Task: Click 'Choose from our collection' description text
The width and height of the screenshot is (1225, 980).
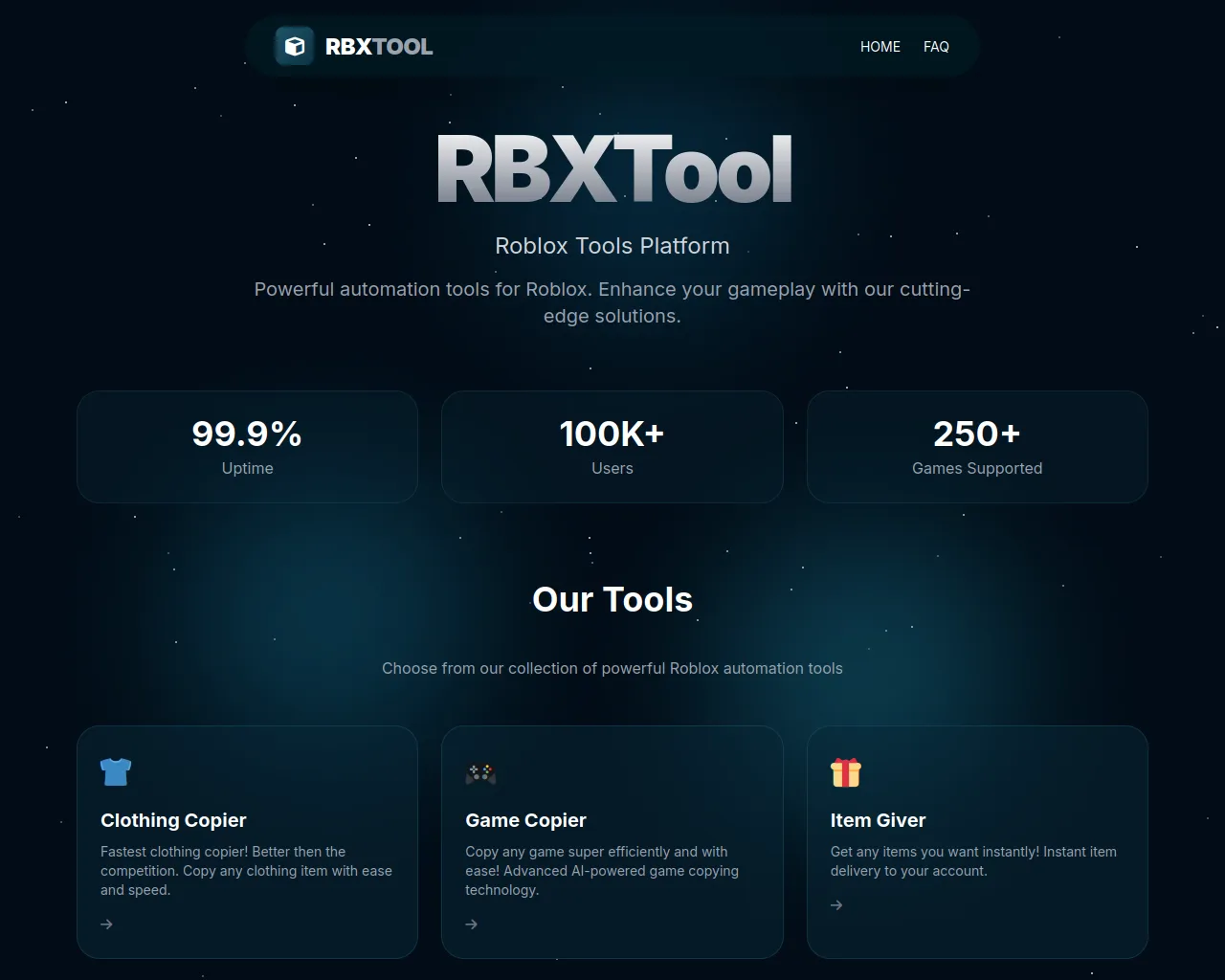Action: coord(612,668)
